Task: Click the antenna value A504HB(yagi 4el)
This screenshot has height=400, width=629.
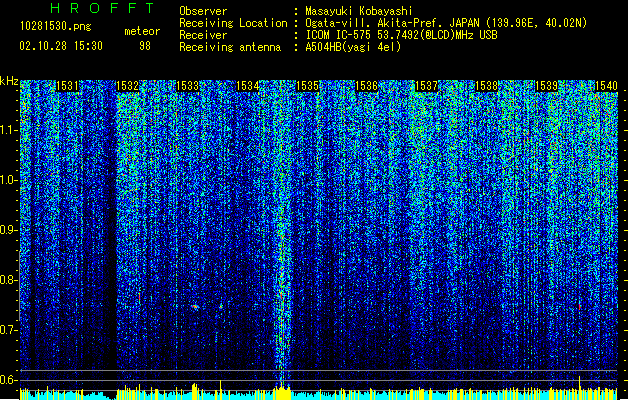Action: click(353, 47)
